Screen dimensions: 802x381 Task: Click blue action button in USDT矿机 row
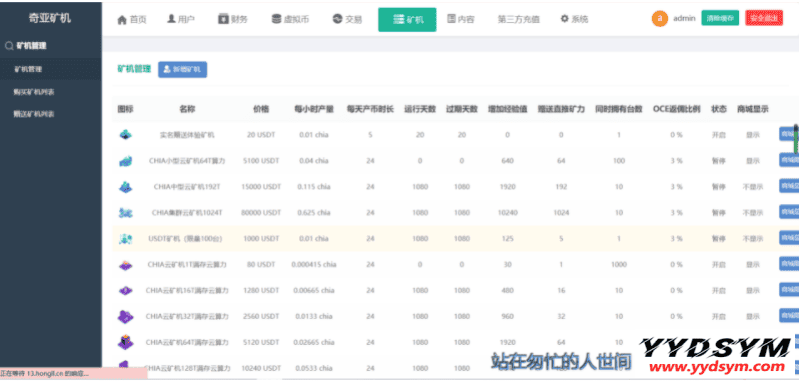pos(788,238)
